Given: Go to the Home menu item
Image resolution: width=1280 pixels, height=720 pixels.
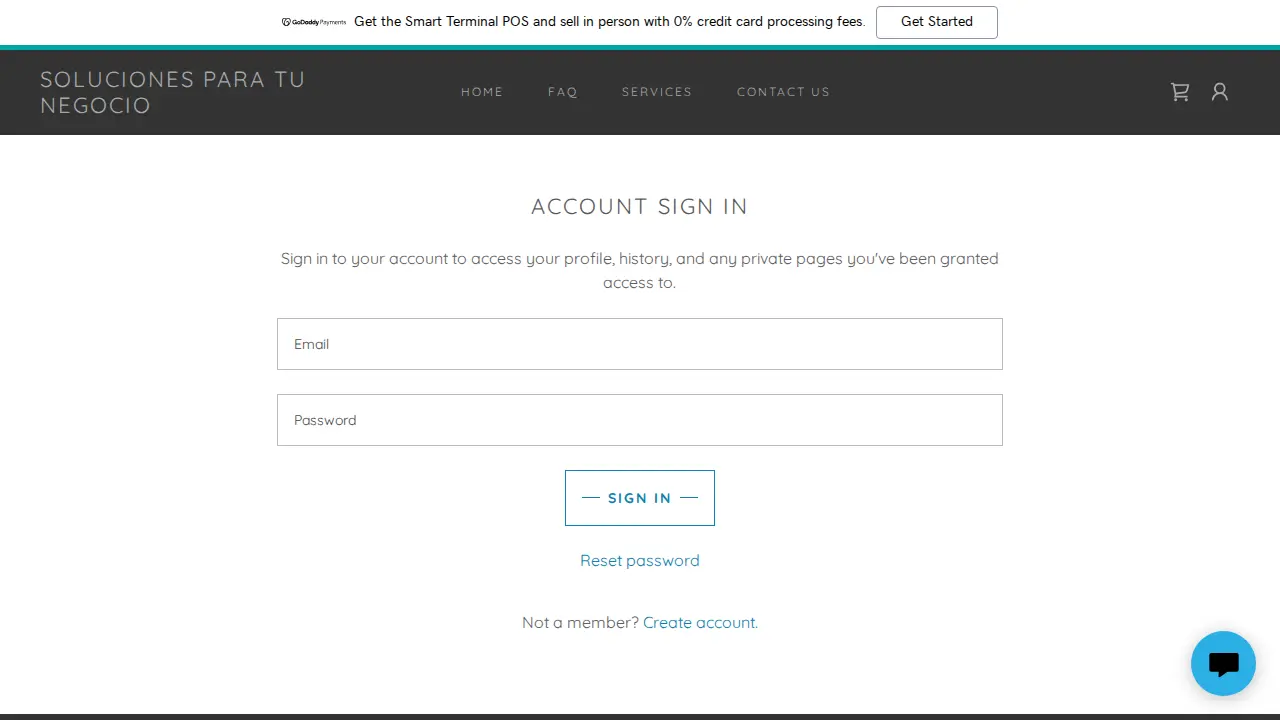Looking at the screenshot, I should click(x=482, y=92).
